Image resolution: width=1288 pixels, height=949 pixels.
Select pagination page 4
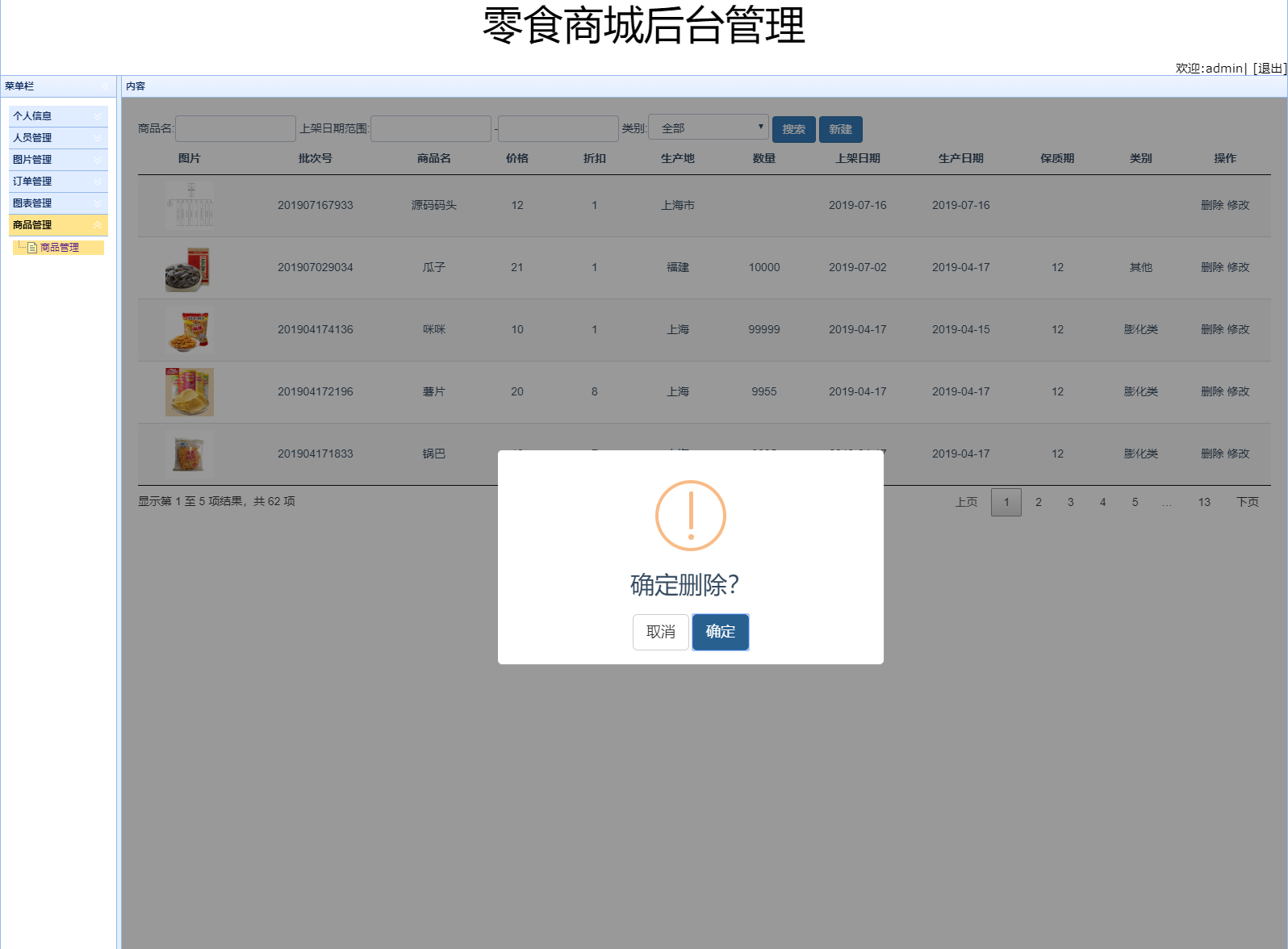pyautogui.click(x=1103, y=502)
